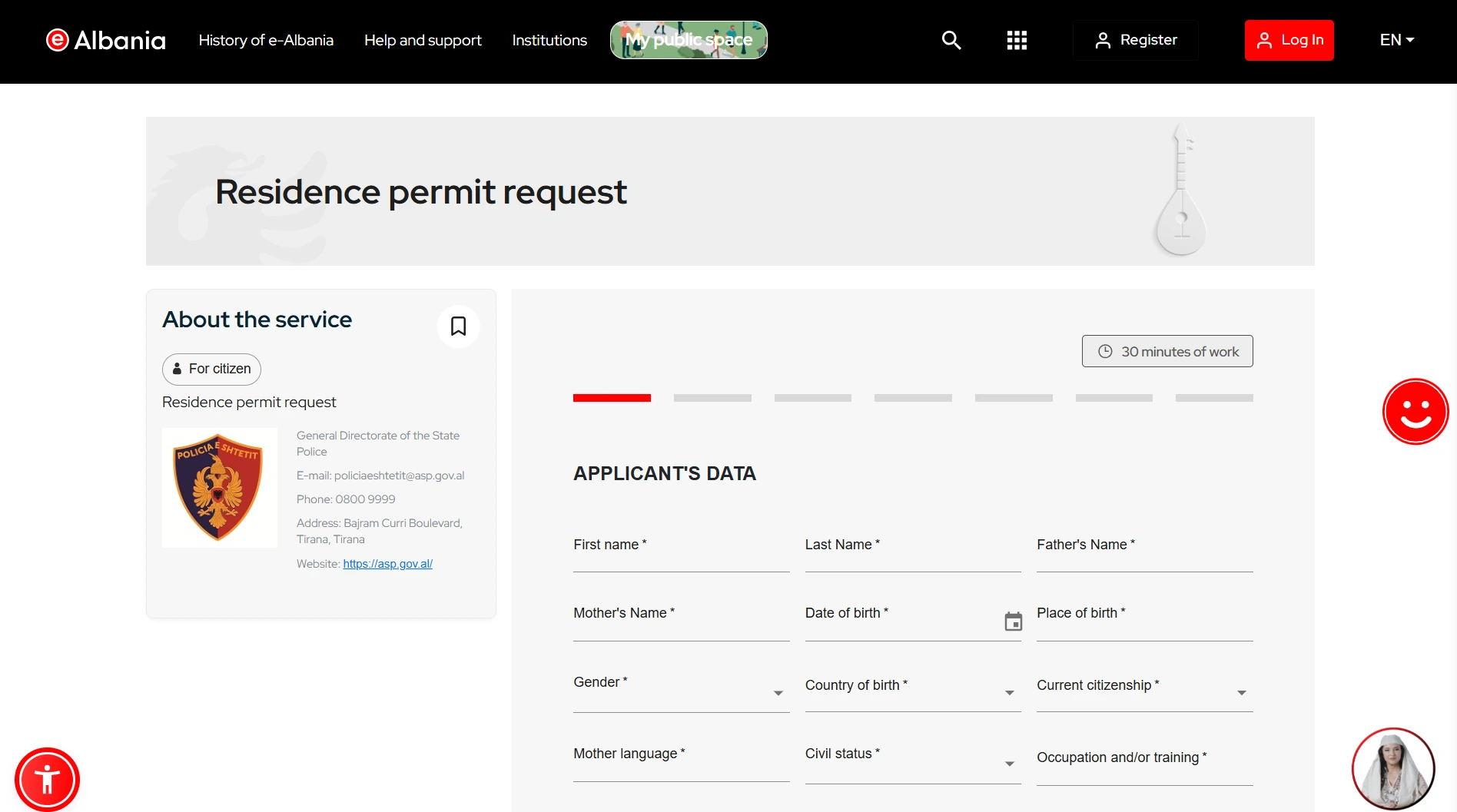Click the e-Albania logo
1457x812 pixels.
pyautogui.click(x=106, y=40)
